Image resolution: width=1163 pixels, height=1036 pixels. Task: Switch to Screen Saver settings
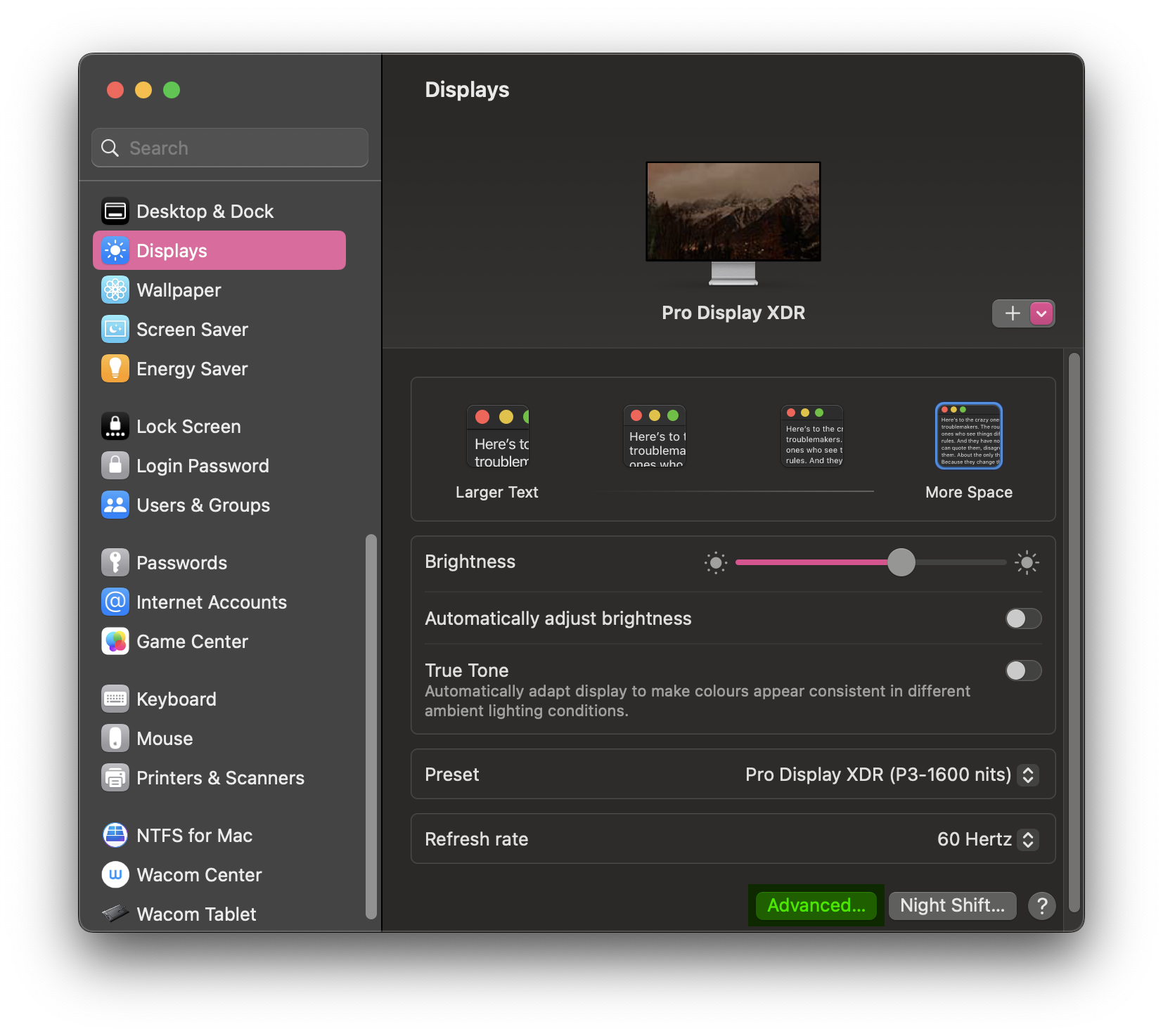coord(219,329)
